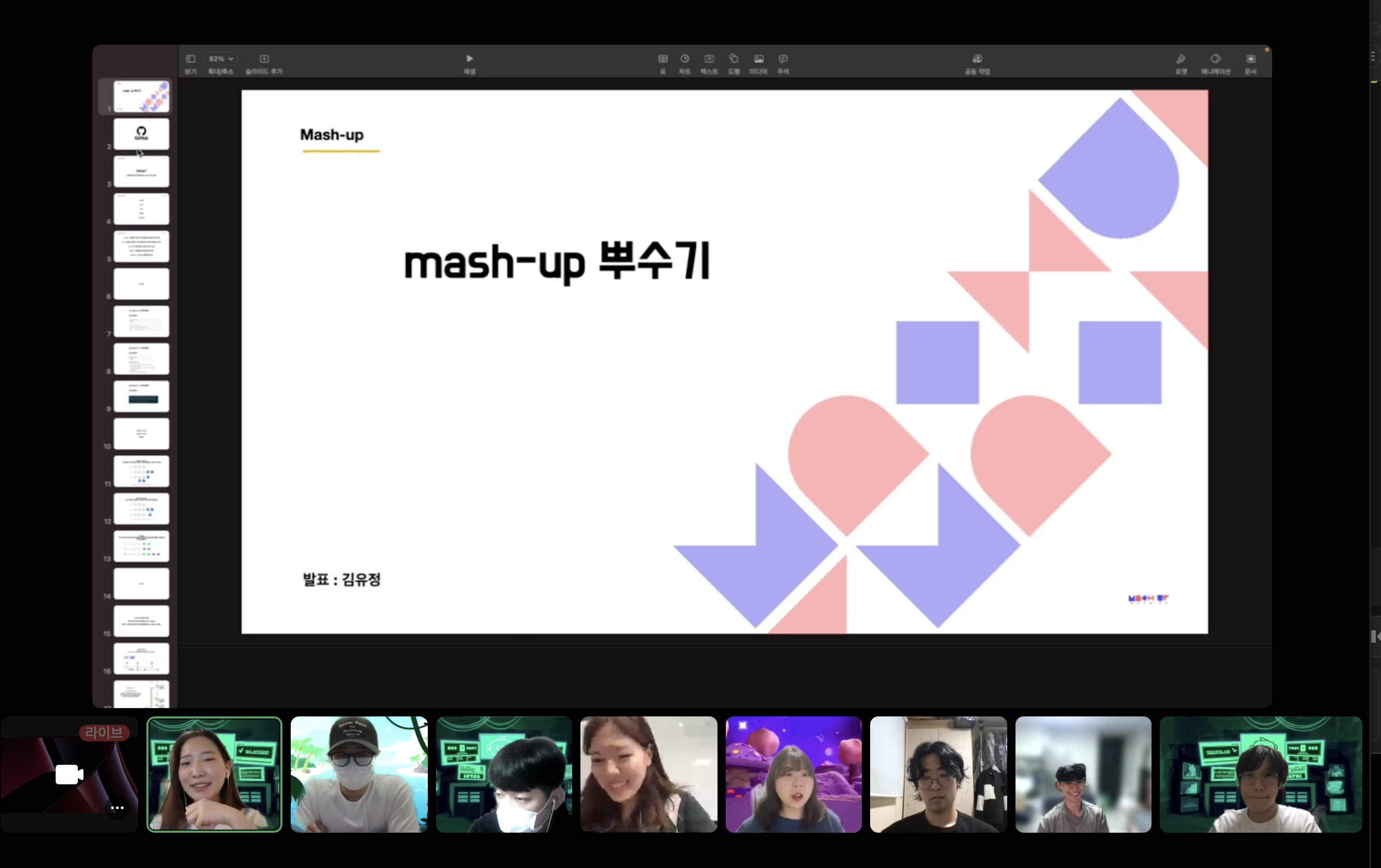
Task: Add a comment with 주석 icon
Action: coord(783,59)
